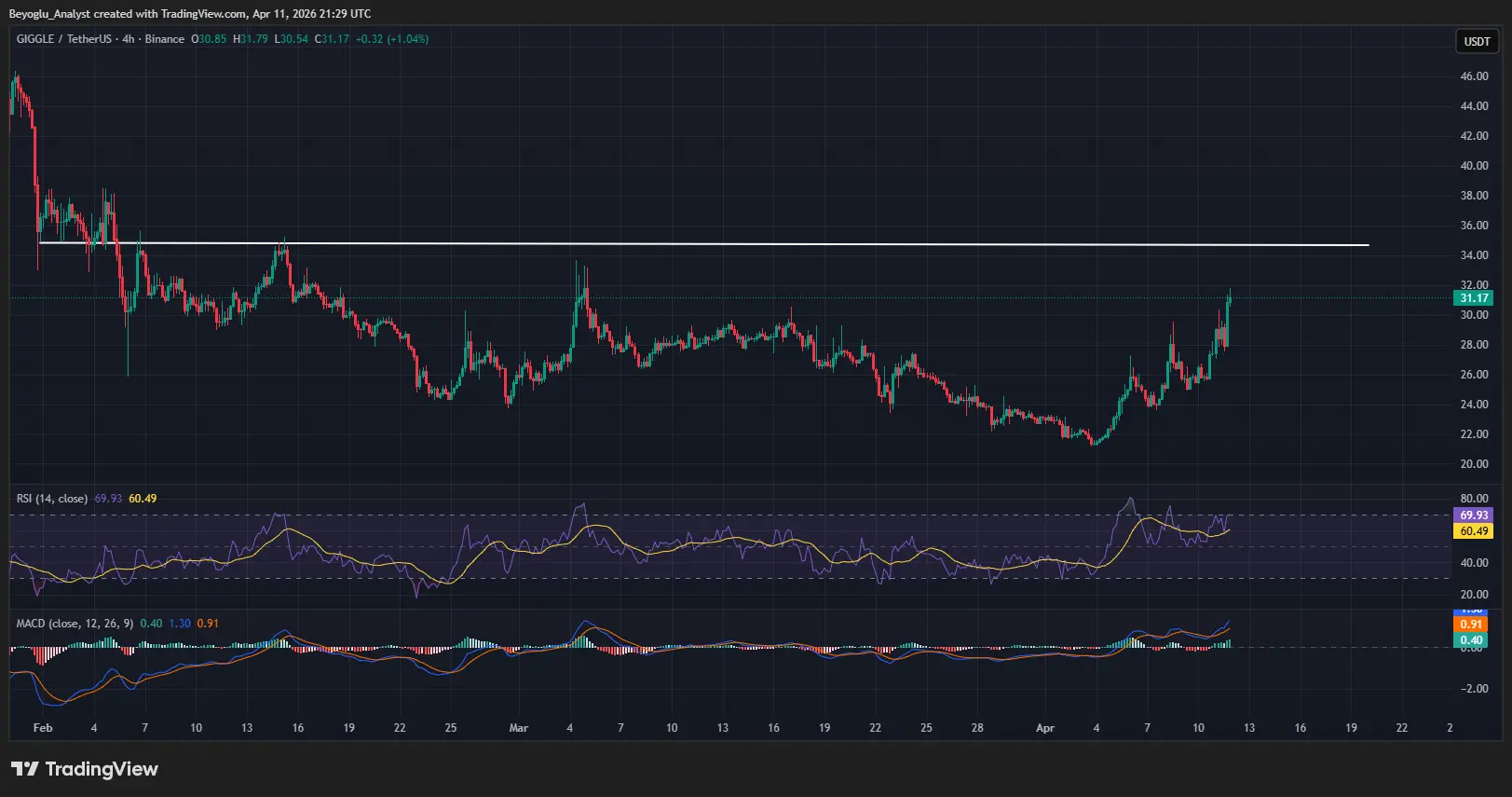Click the 36.00 price axis label
This screenshot has width=1512, height=797.
coord(1474,226)
